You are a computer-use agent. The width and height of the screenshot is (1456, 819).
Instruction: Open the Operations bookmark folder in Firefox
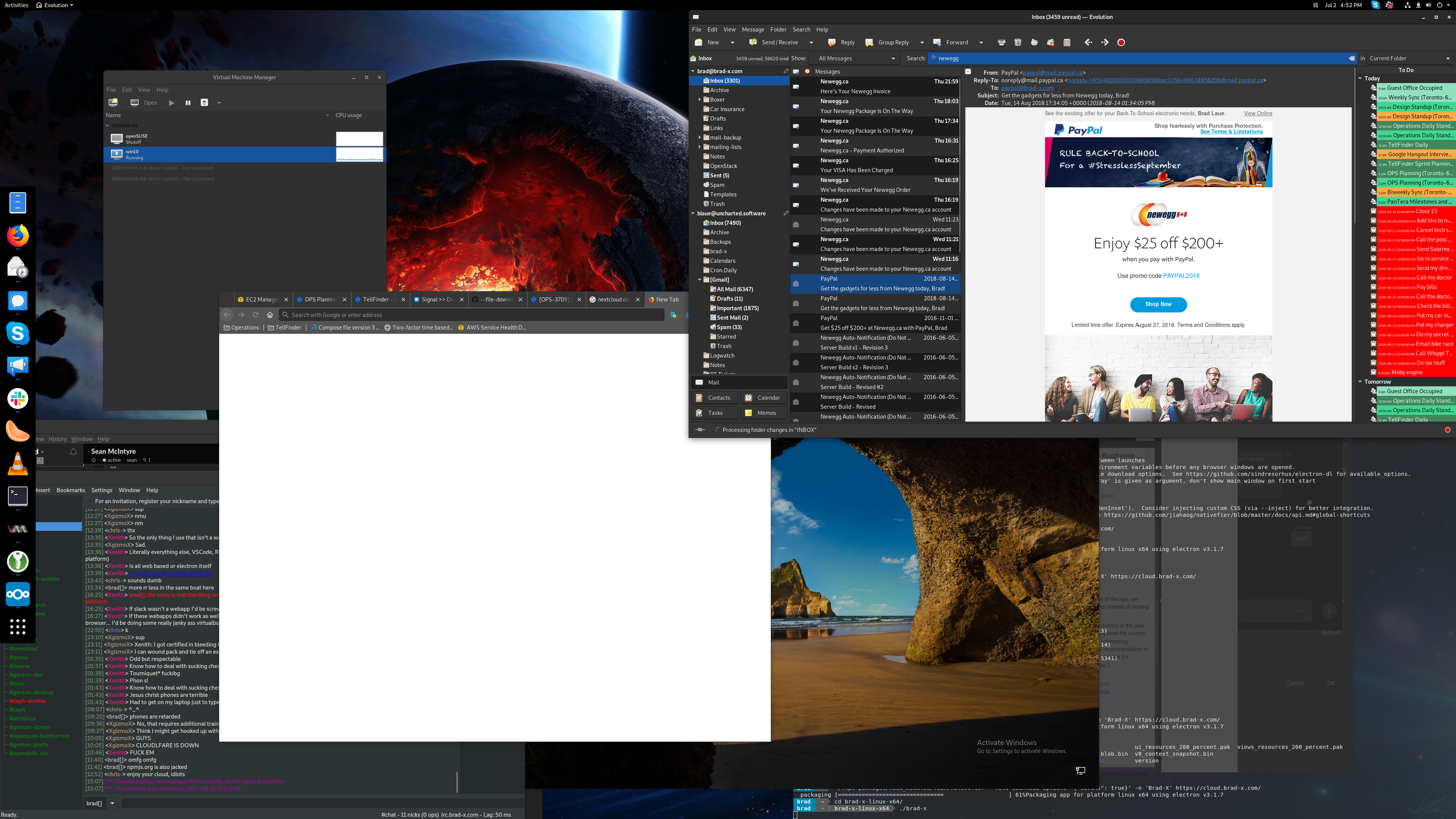[242, 327]
